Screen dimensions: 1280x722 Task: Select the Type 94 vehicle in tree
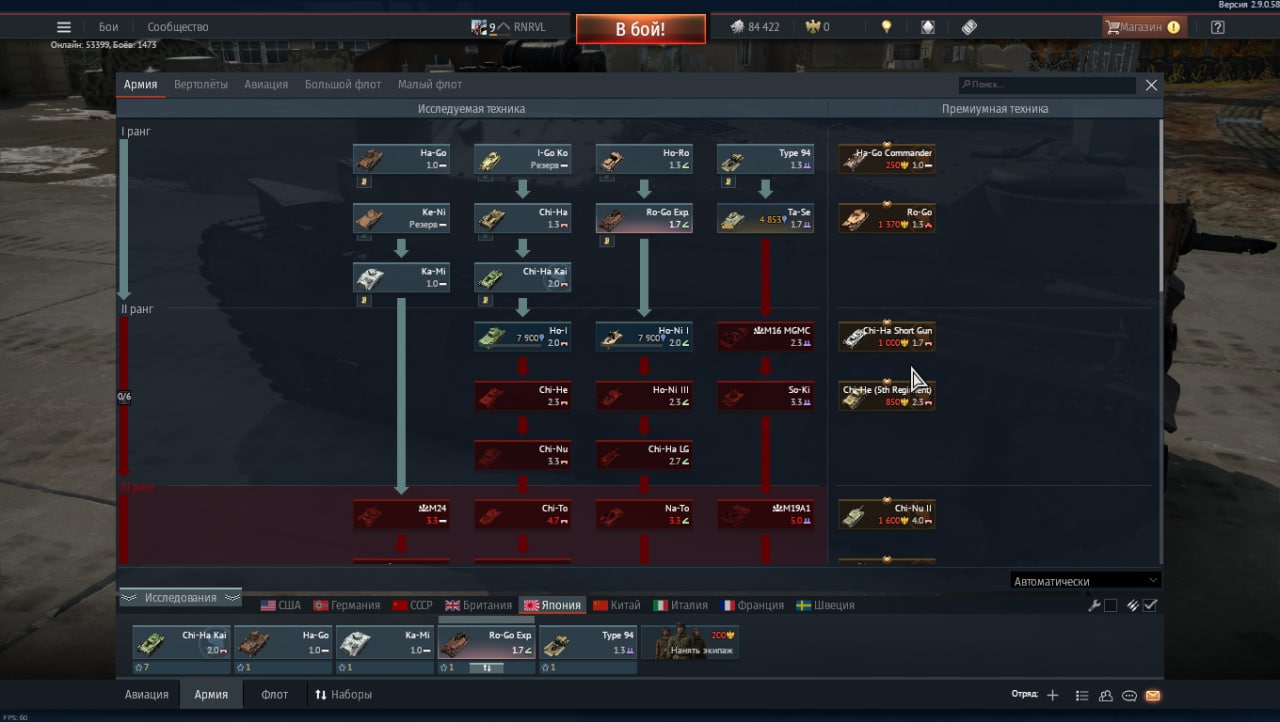pyautogui.click(x=765, y=159)
